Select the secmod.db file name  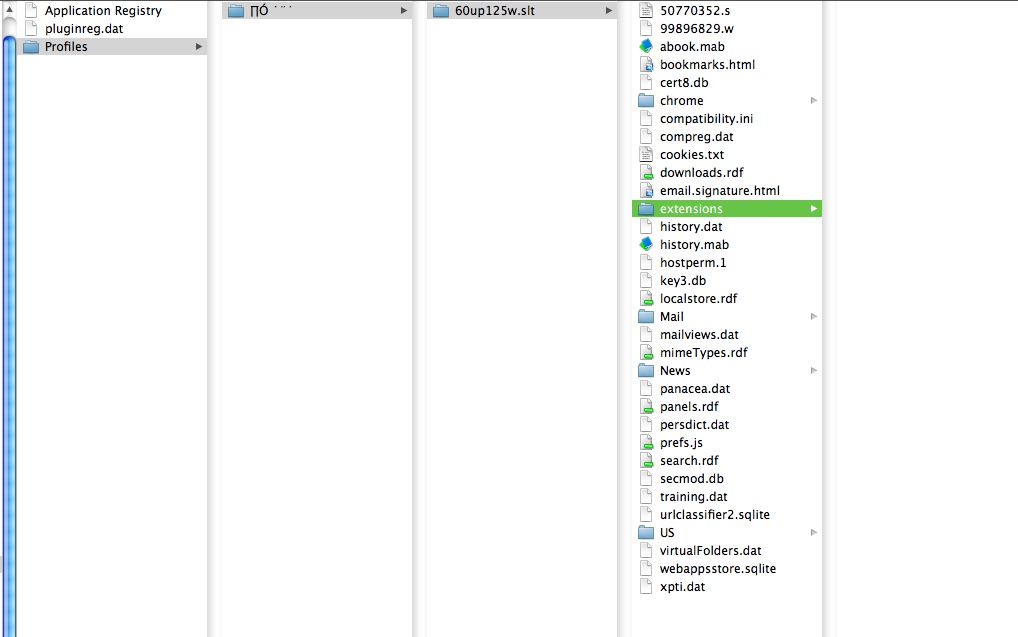click(691, 479)
